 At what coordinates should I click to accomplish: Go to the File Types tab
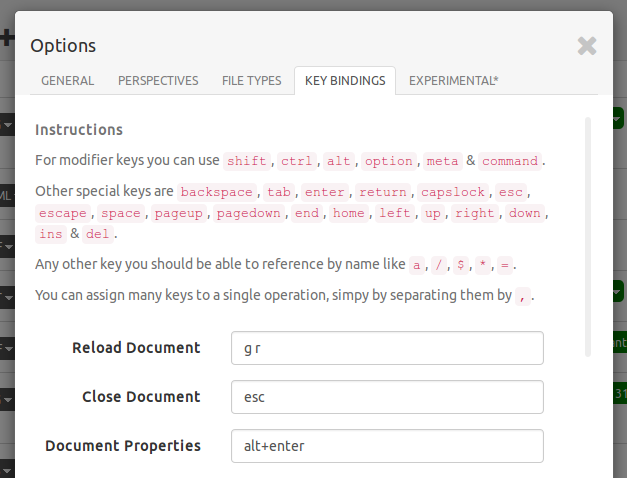251,81
